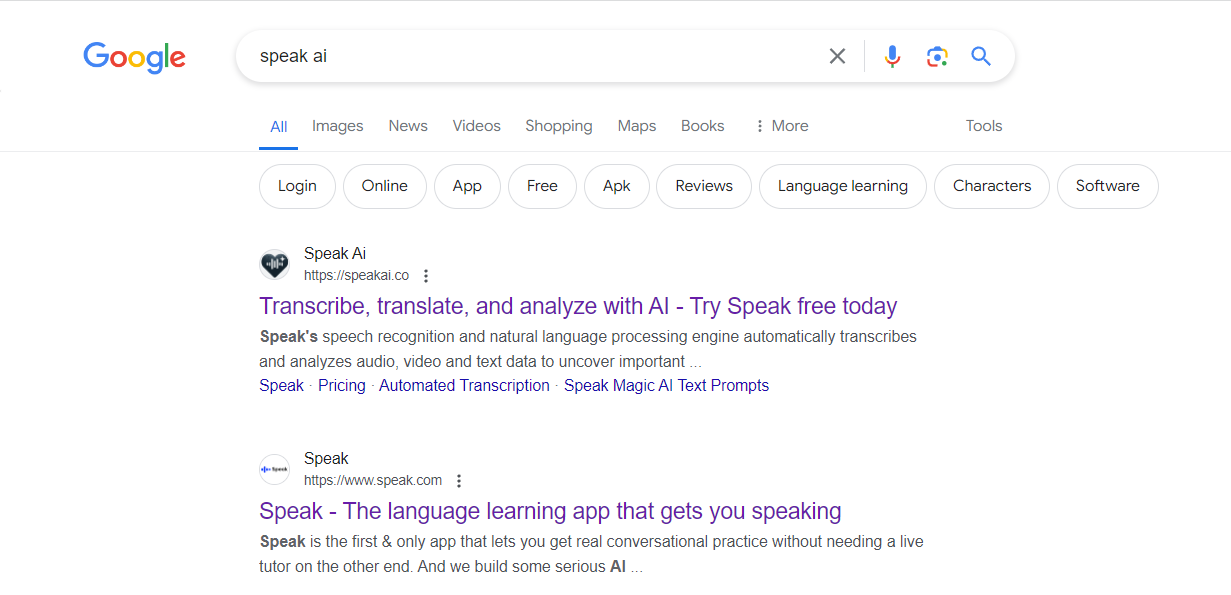Open Google Lens image search

(x=937, y=56)
